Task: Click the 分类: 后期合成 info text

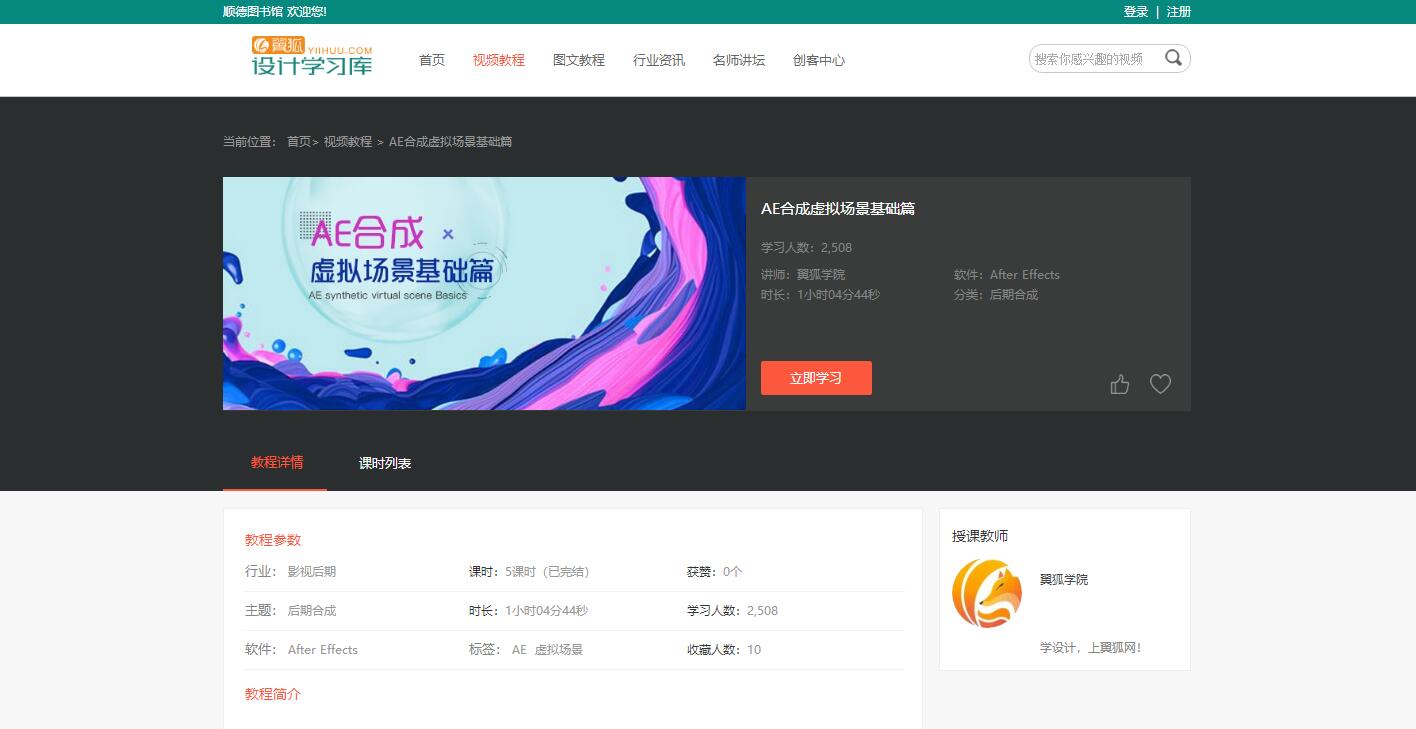Action: click(x=996, y=295)
